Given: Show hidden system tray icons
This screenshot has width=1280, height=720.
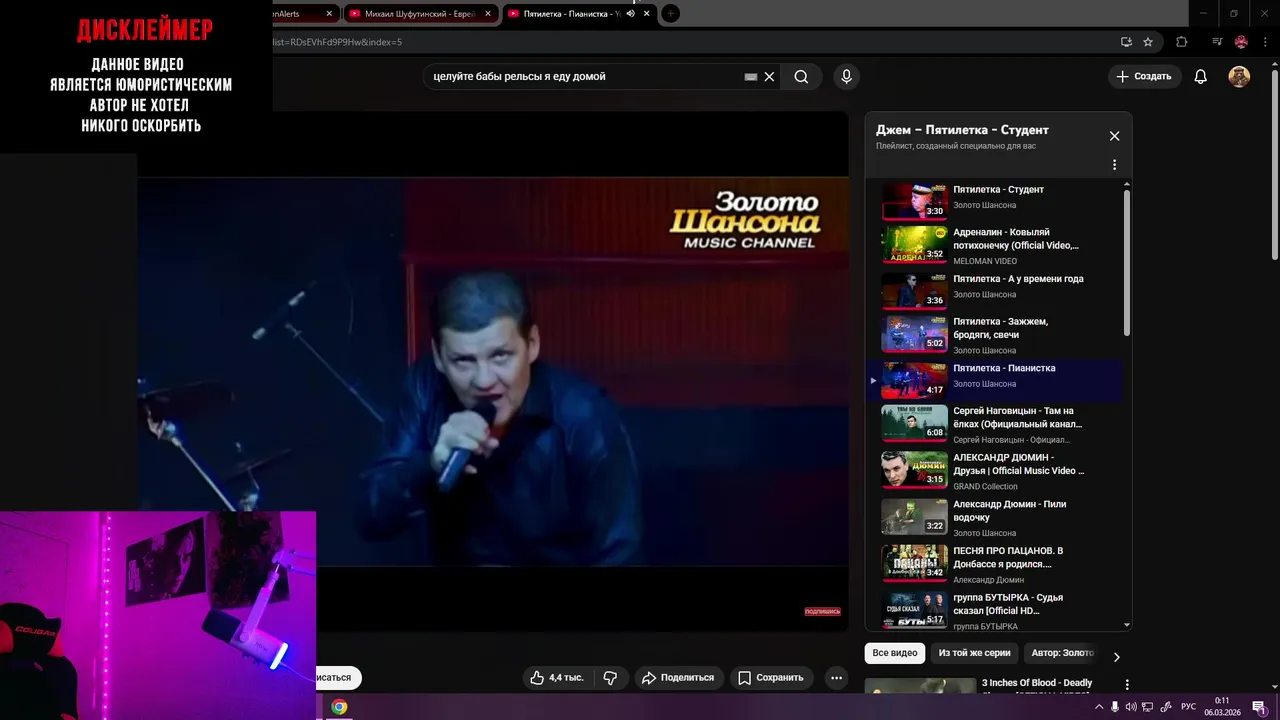Looking at the screenshot, I should pos(1099,707).
